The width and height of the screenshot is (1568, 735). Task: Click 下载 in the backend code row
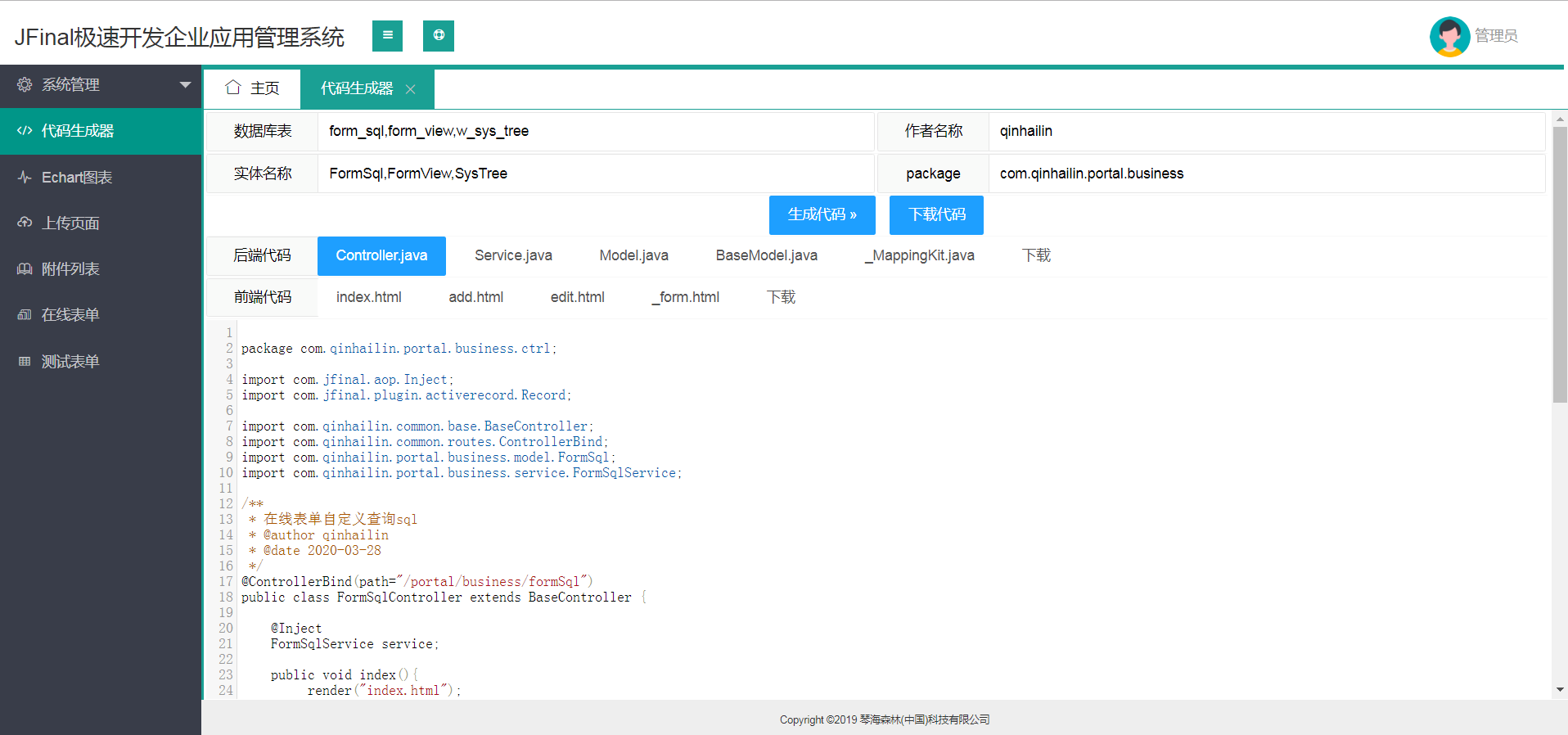point(1036,255)
